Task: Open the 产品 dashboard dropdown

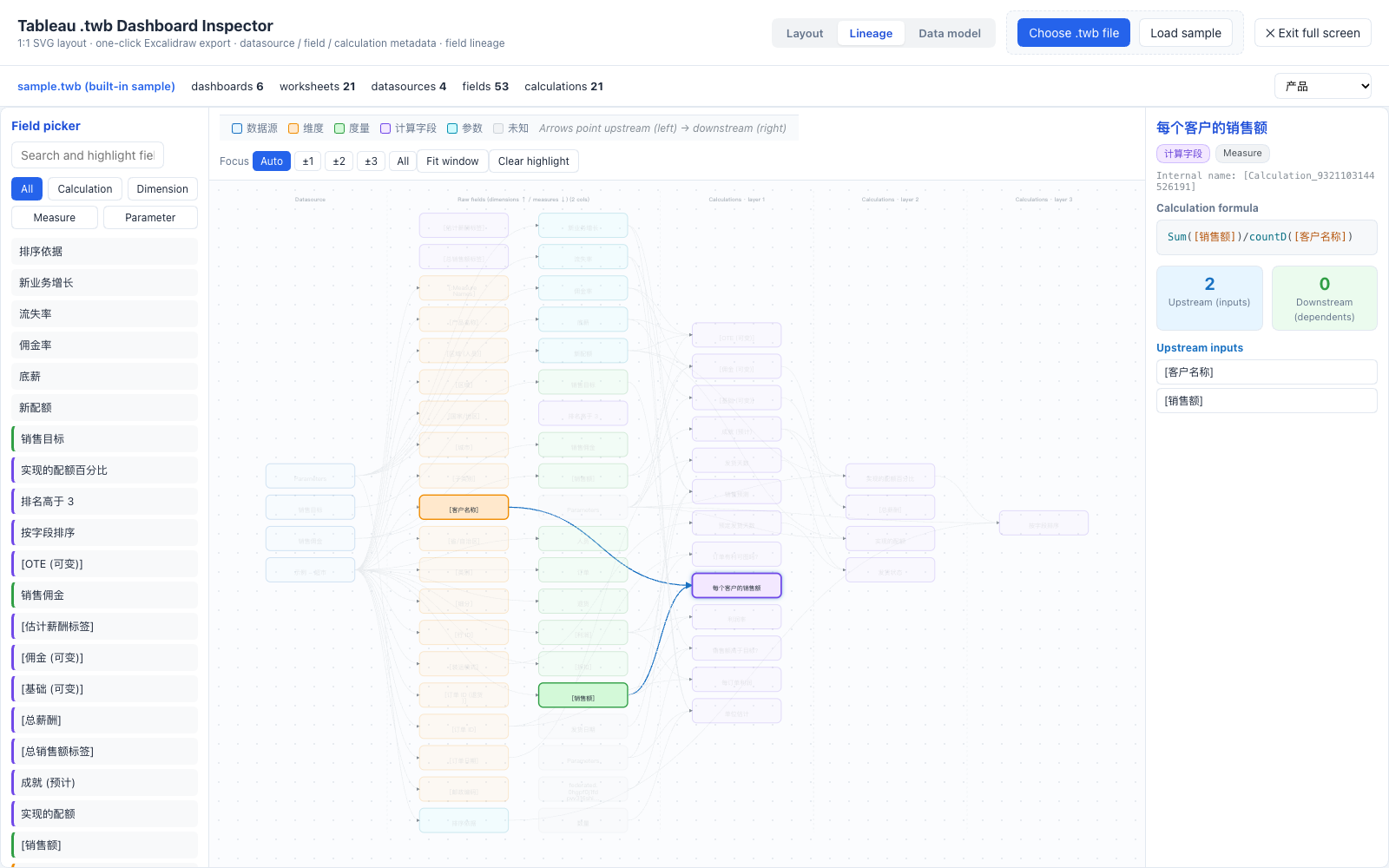Action: pos(1323,86)
